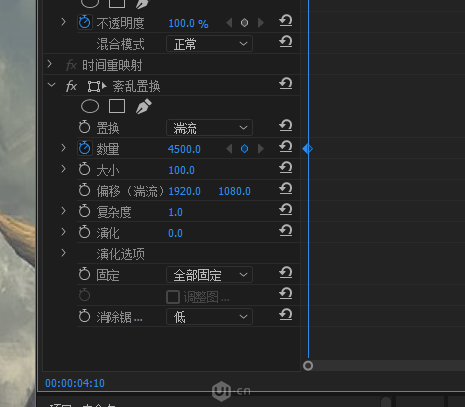The height and width of the screenshot is (407, 465).
Task: Toggle 不透明度 animation stopwatch
Action: (85, 22)
